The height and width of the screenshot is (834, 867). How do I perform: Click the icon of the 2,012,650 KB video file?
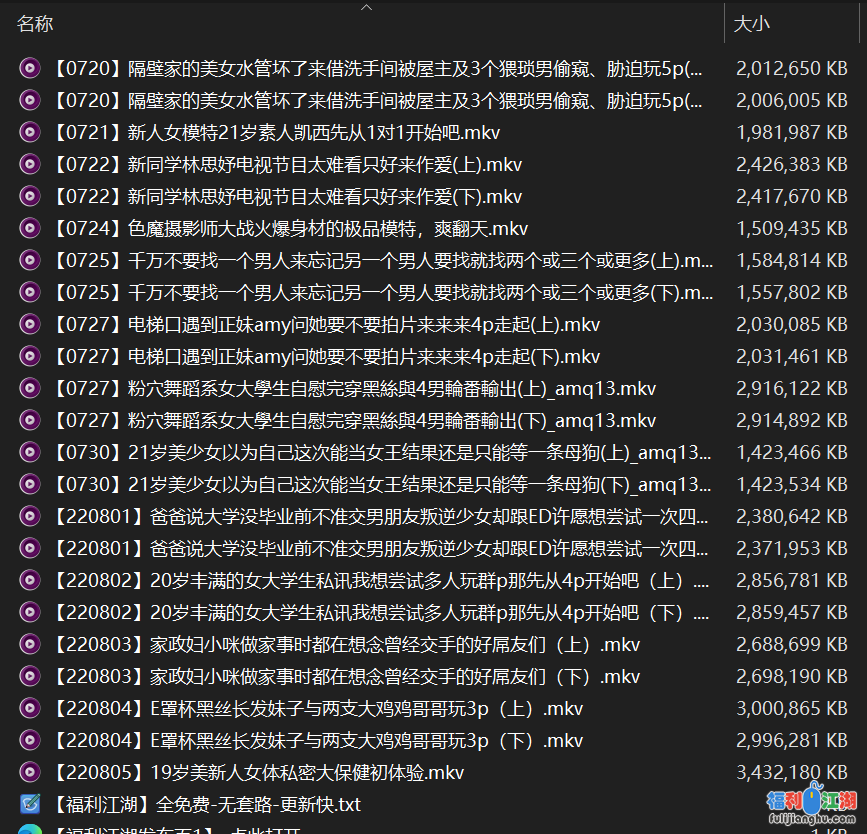click(30, 69)
